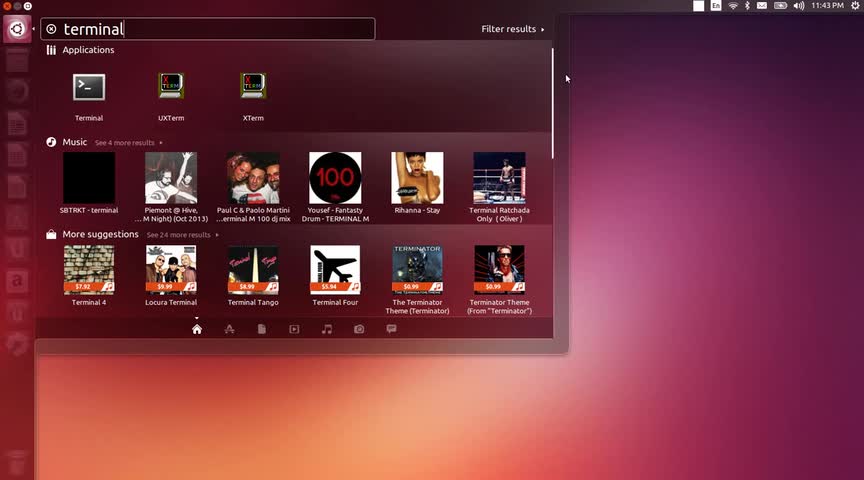Collapse the Applications category header
This screenshot has height=480, width=864.
tap(88, 50)
